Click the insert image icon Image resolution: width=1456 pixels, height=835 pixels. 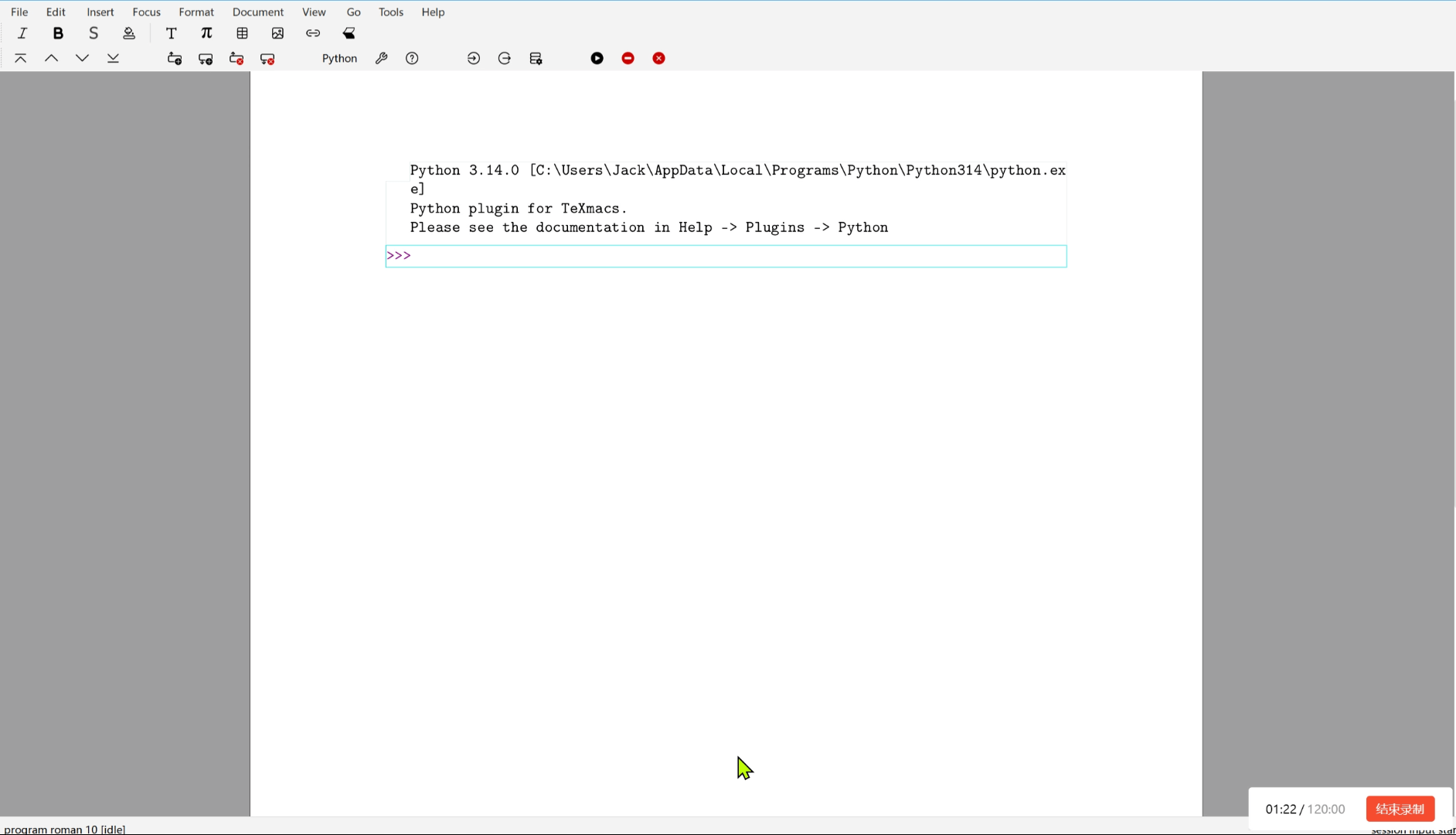[277, 33]
